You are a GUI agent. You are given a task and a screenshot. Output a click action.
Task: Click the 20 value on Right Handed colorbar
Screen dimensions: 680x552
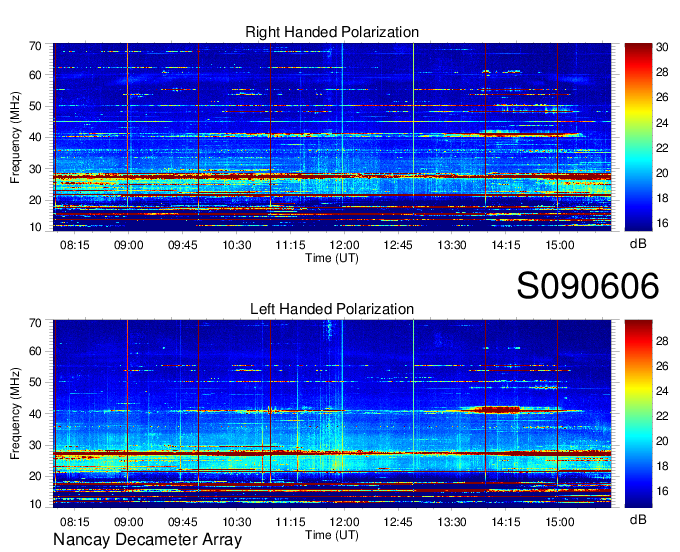pyautogui.click(x=662, y=173)
